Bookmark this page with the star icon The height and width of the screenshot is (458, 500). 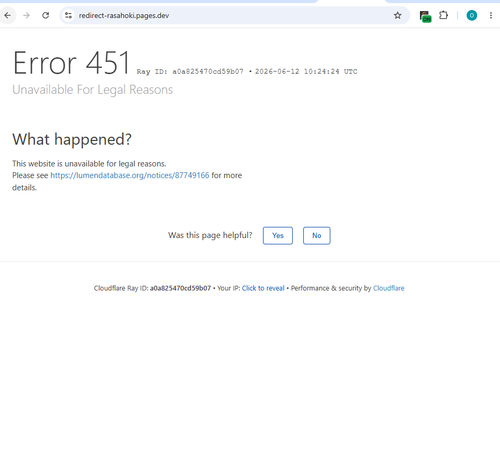point(397,15)
